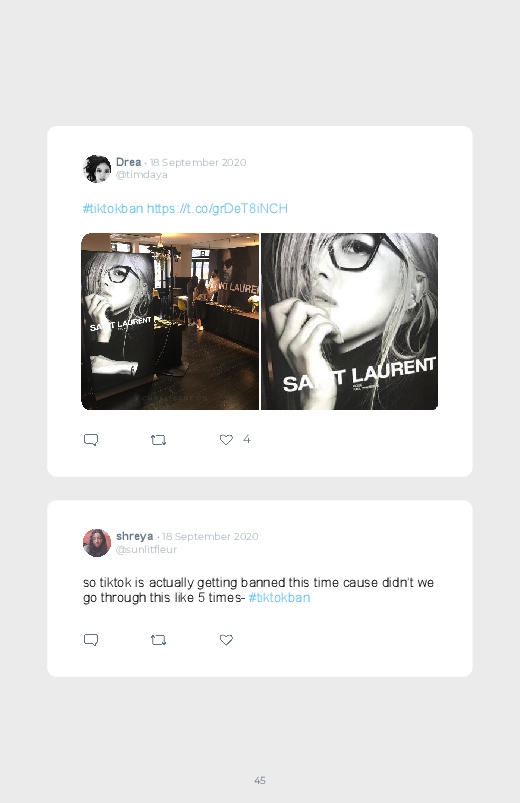Like shreya's tweet with the heart icon

[x=226, y=640]
